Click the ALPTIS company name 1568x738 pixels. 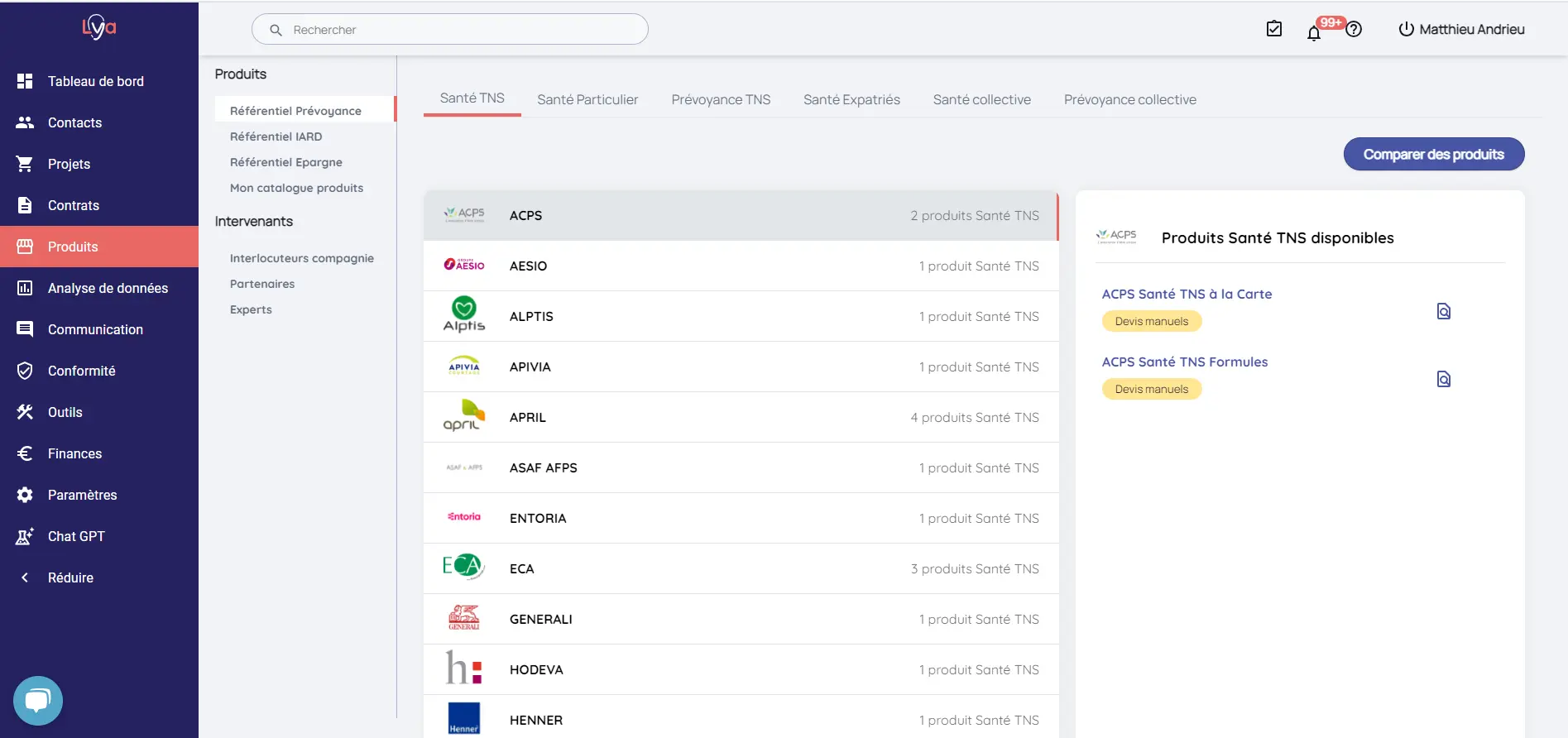(531, 316)
